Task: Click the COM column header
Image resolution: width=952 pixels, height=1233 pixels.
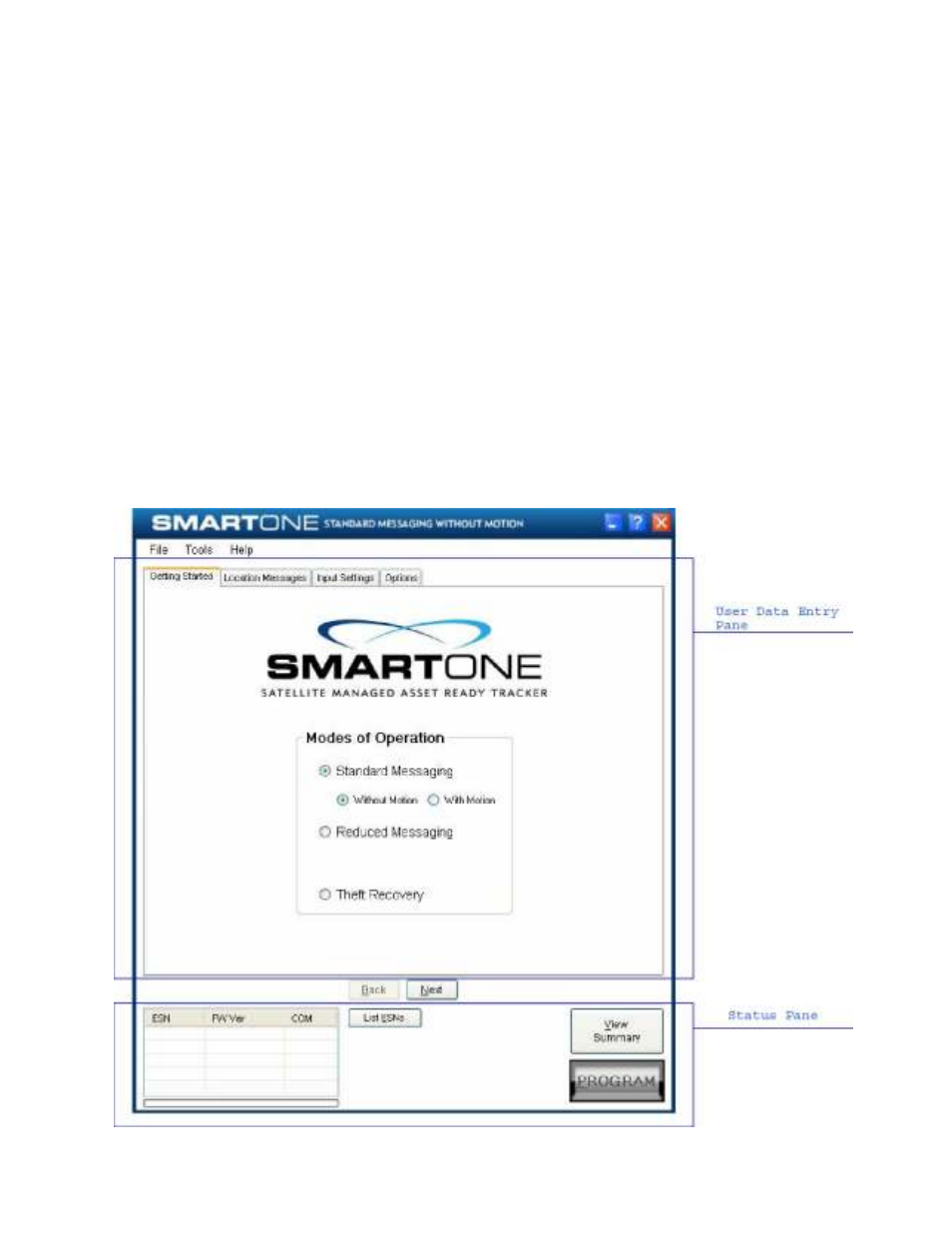Action: pyautogui.click(x=311, y=1018)
